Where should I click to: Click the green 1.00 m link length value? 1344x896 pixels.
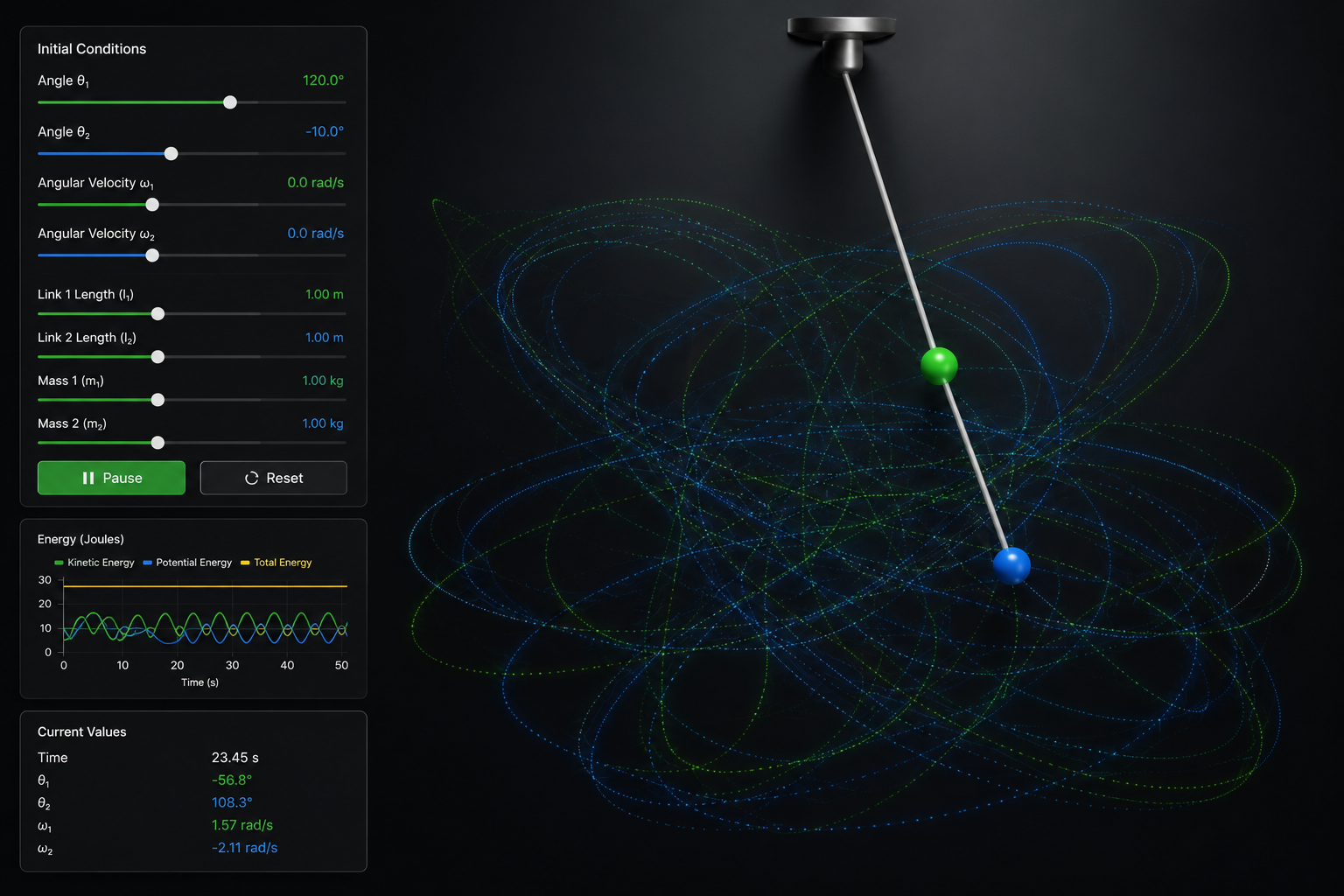tap(324, 295)
